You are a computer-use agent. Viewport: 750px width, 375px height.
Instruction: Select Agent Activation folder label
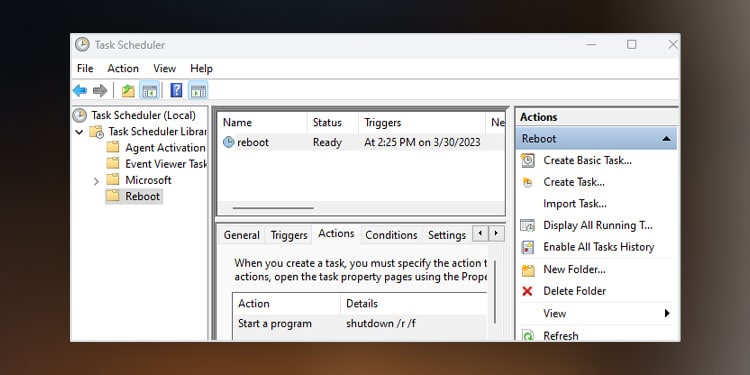(165, 148)
